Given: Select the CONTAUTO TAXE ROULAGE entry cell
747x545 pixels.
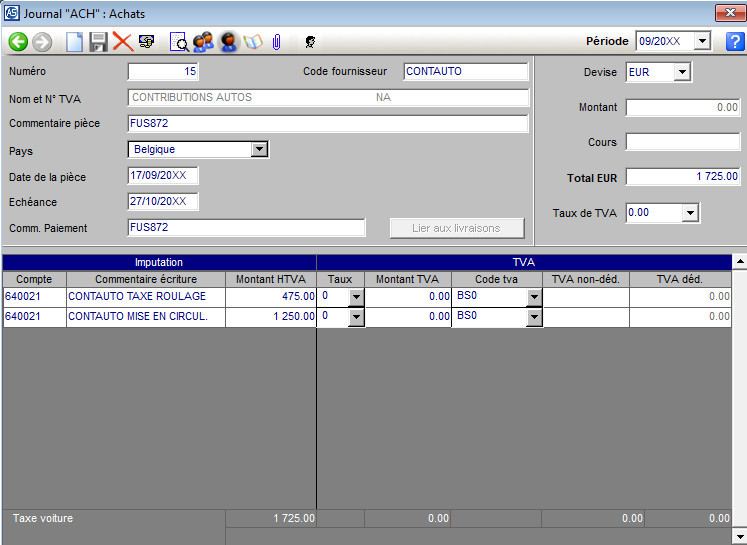Looking at the screenshot, I should (x=145, y=297).
